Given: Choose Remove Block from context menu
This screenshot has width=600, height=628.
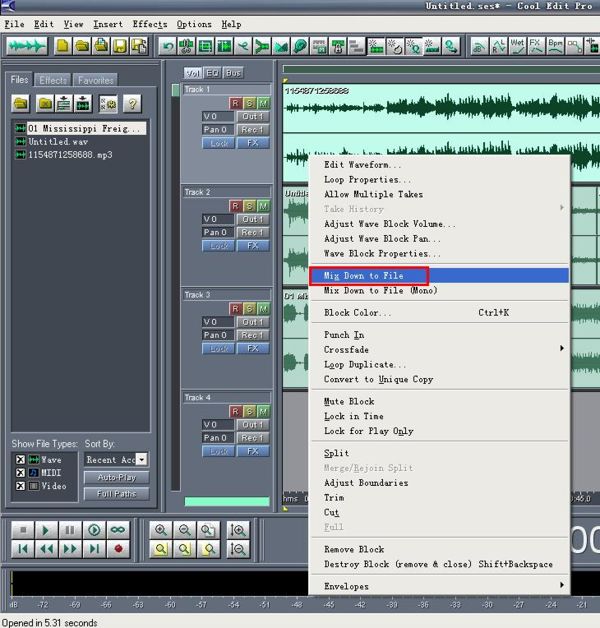Looking at the screenshot, I should [440, 549].
